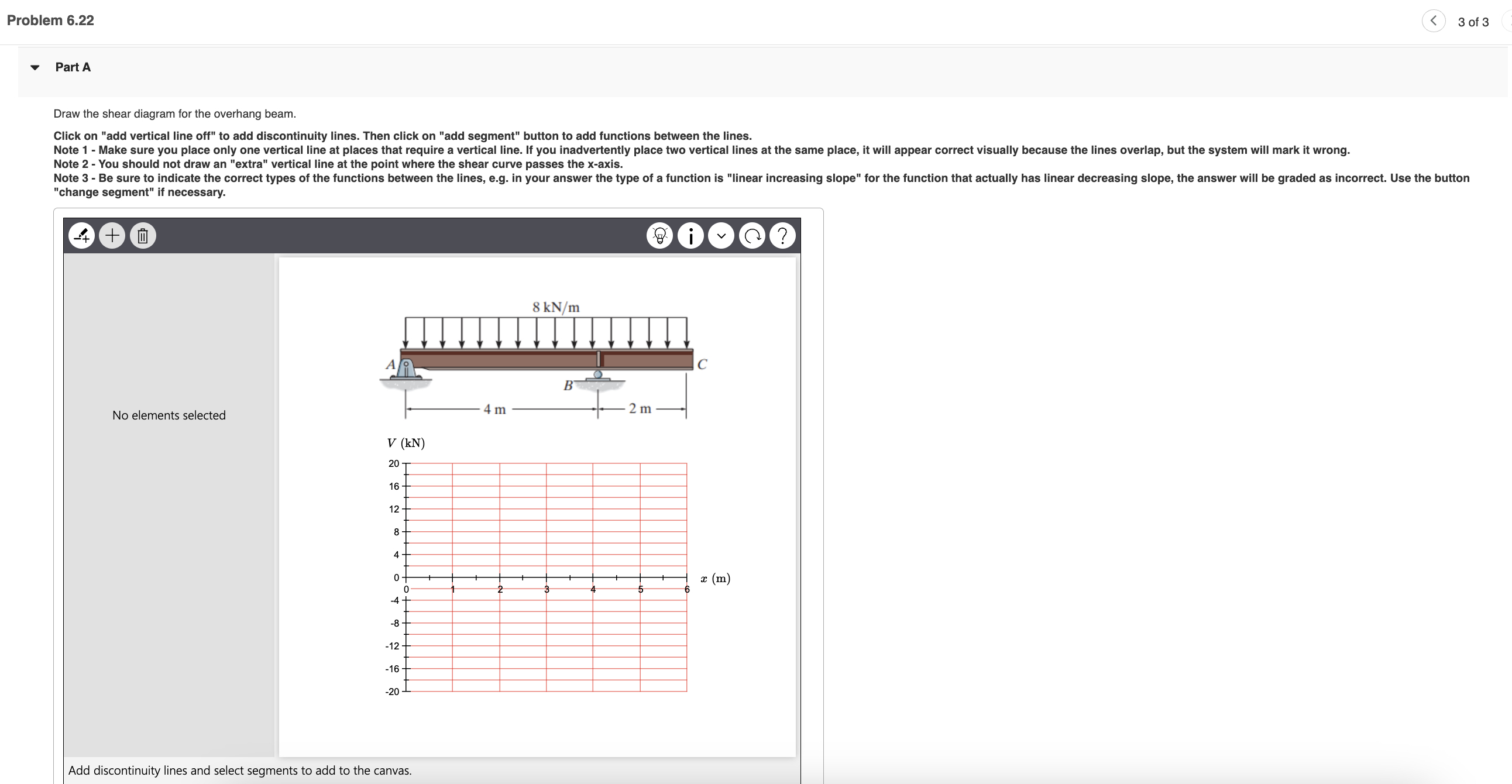Click x-axis tick labeled 6
This screenshot has width=1512, height=784.
point(687,589)
